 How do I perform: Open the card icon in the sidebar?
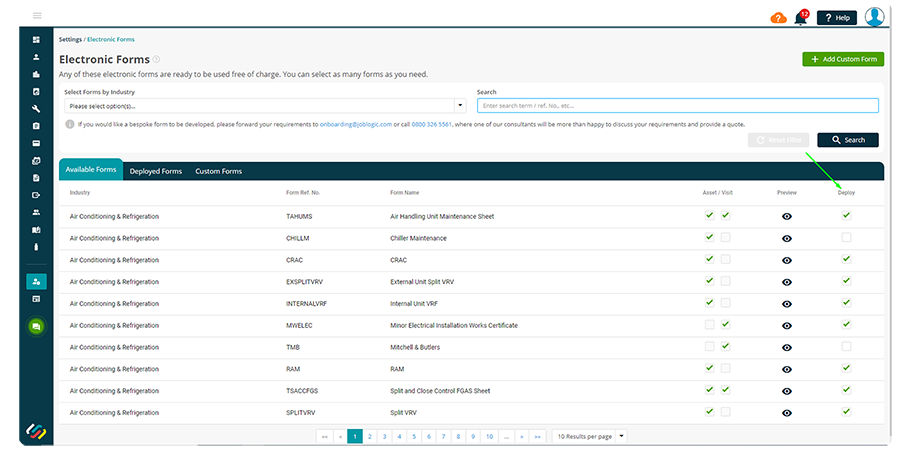pyautogui.click(x=36, y=143)
